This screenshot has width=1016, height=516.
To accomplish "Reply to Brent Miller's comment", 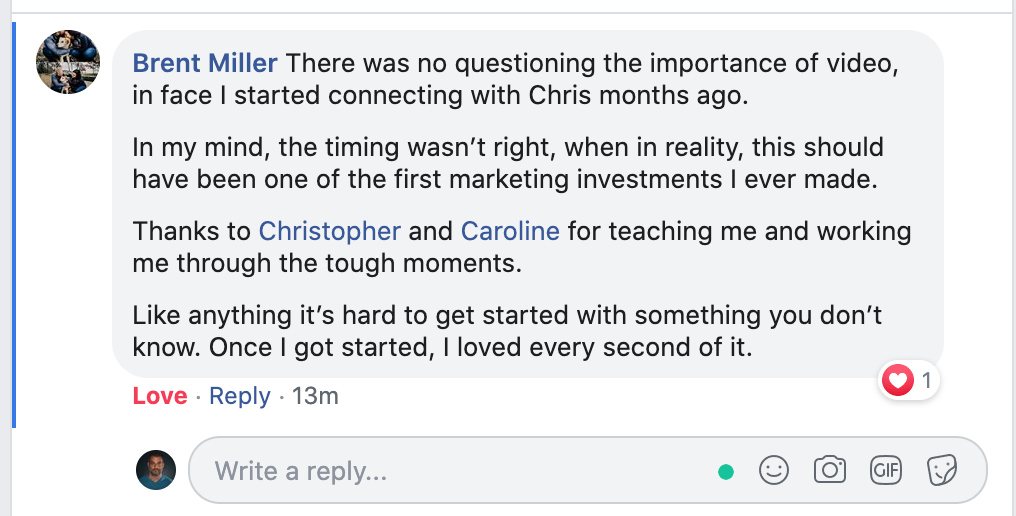I will [x=240, y=396].
